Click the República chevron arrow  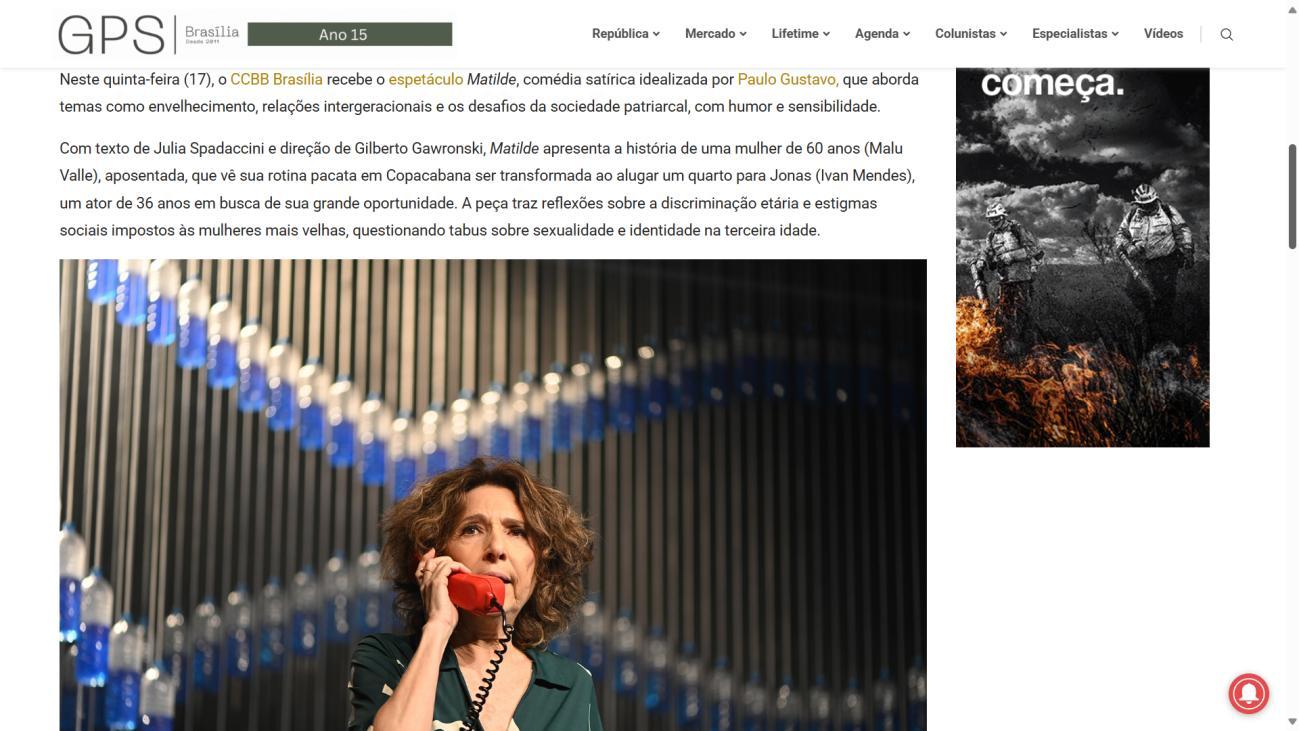(x=656, y=34)
